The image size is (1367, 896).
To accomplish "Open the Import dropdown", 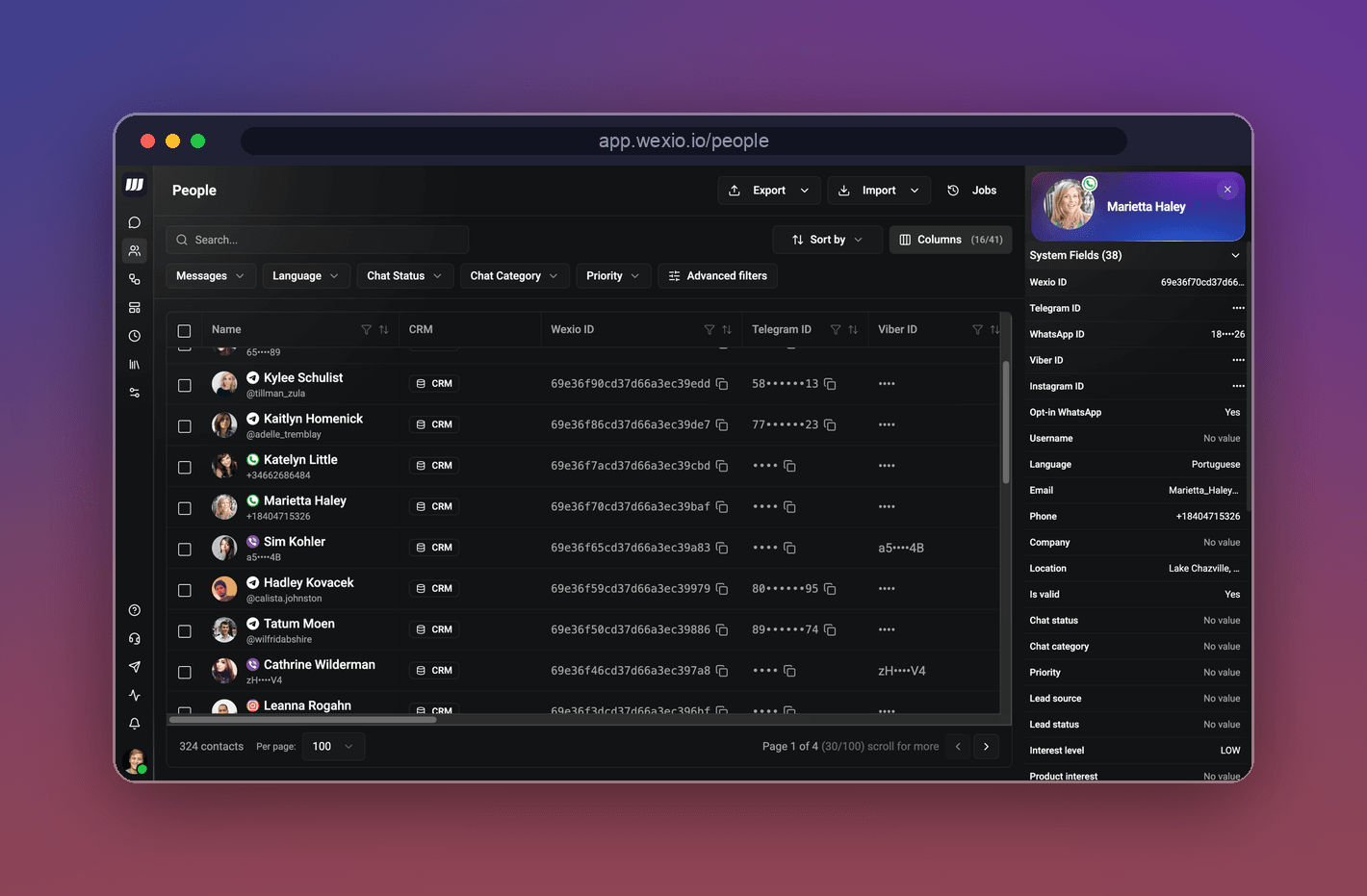I will click(x=879, y=191).
